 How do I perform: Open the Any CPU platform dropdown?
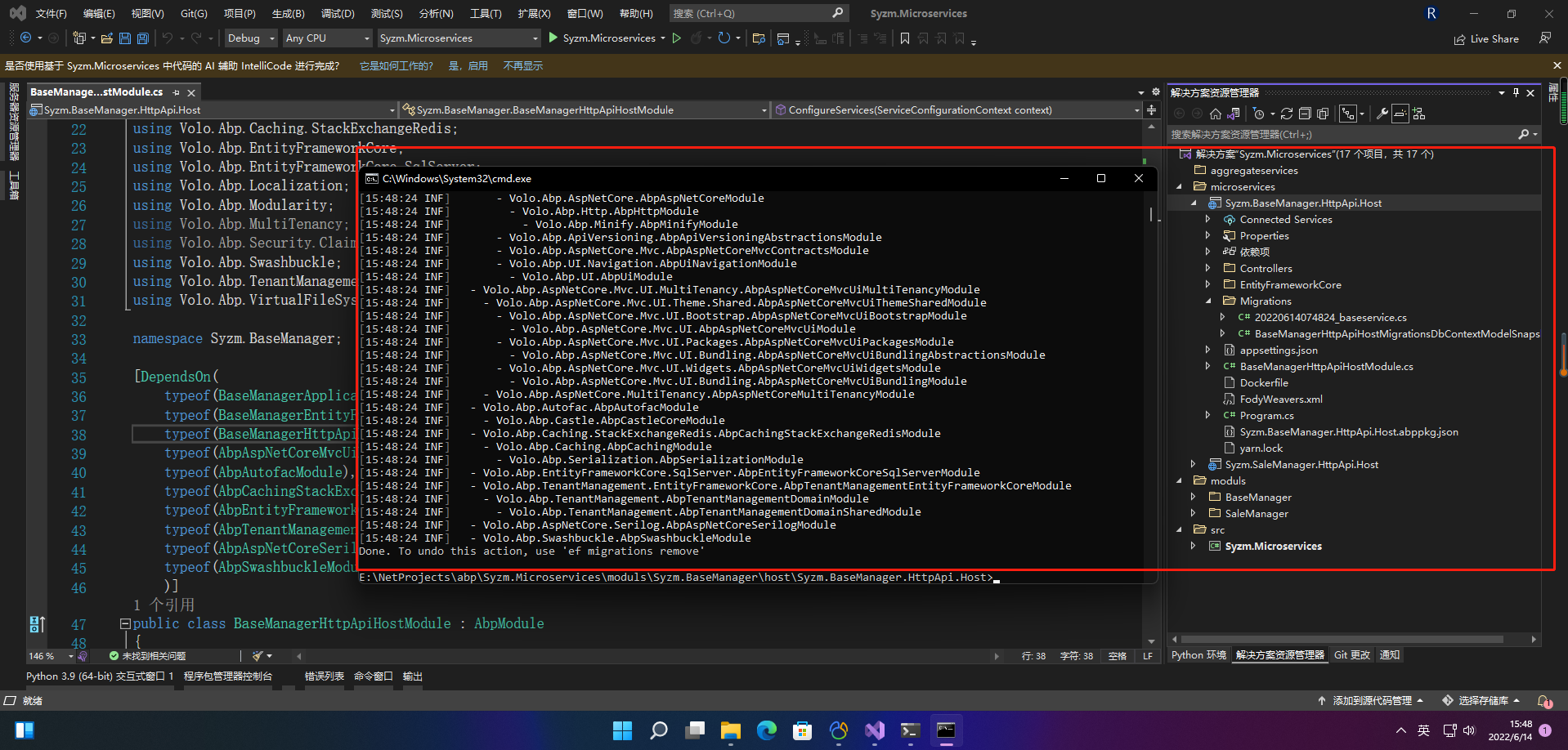(327, 38)
